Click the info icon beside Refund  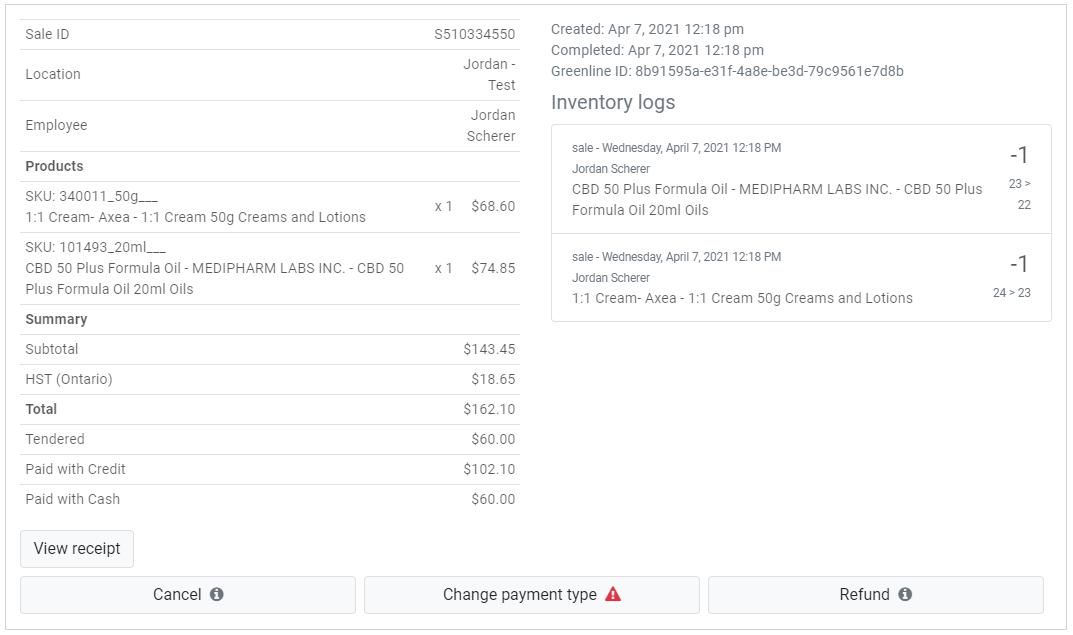click(x=905, y=594)
